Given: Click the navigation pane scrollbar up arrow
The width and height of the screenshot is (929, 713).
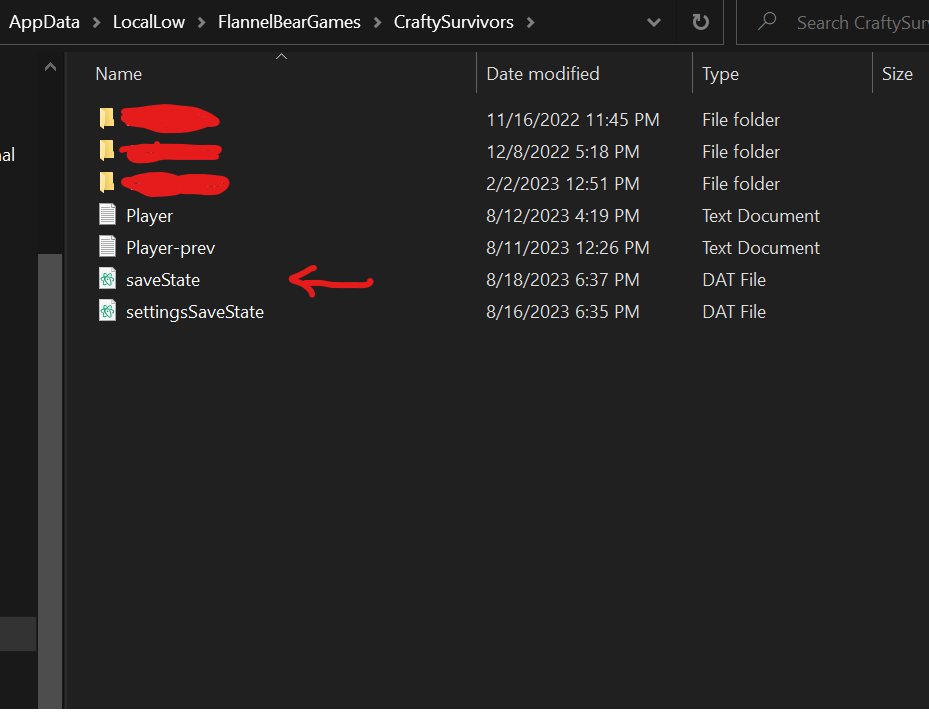Looking at the screenshot, I should (x=50, y=67).
